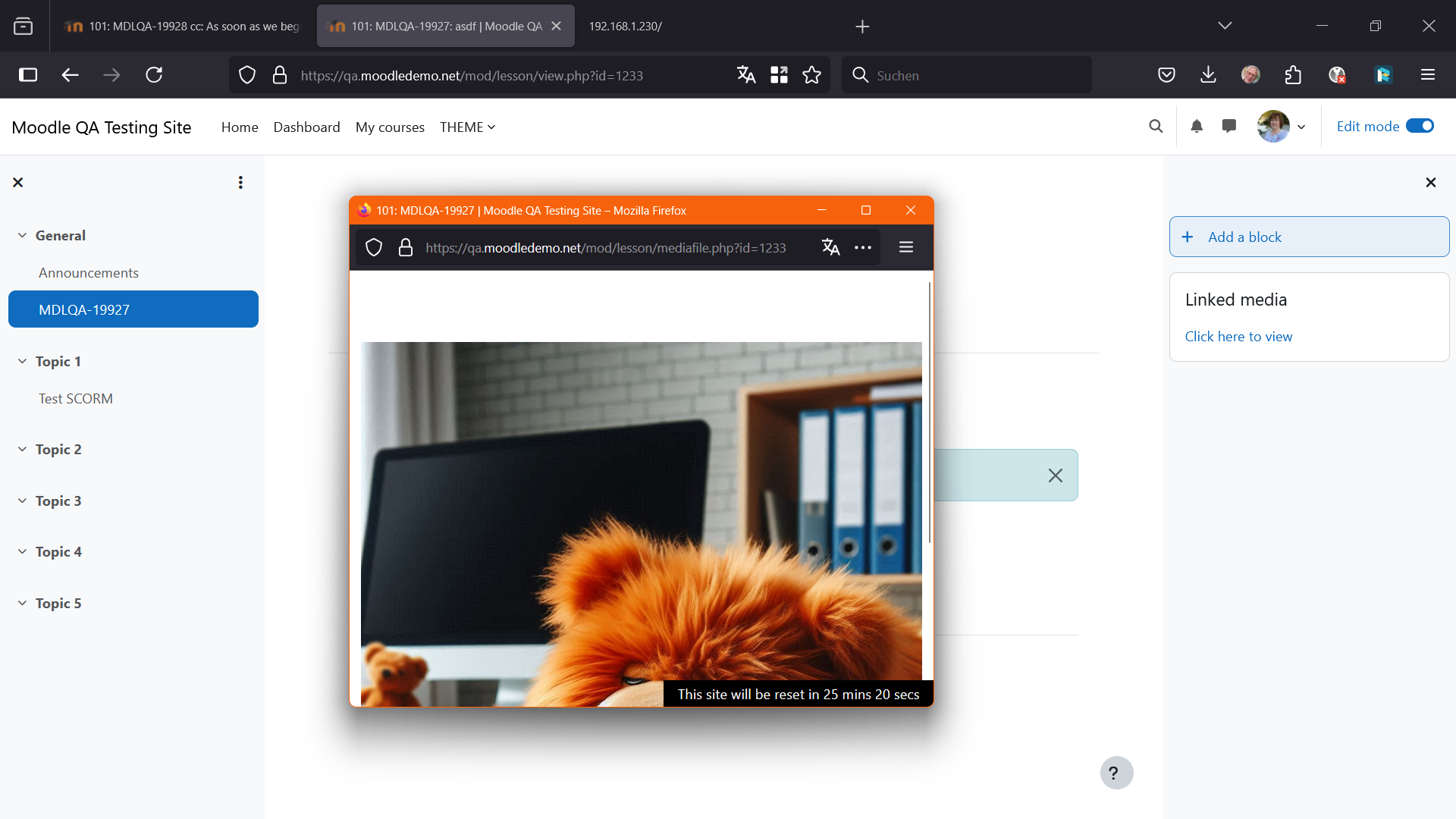This screenshot has width=1456, height=819.
Task: Expand the Topic 5 section chevron
Action: pos(22,604)
